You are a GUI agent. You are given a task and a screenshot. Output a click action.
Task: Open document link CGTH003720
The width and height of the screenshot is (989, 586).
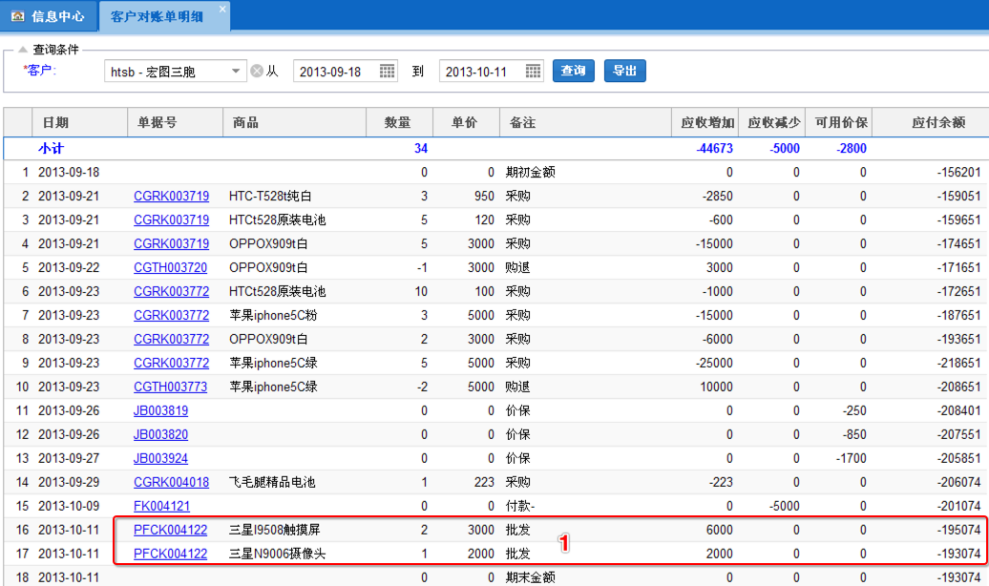tap(171, 268)
